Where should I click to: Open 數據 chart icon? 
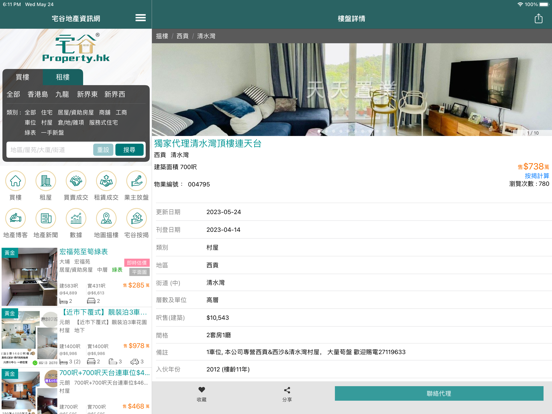coord(76,219)
